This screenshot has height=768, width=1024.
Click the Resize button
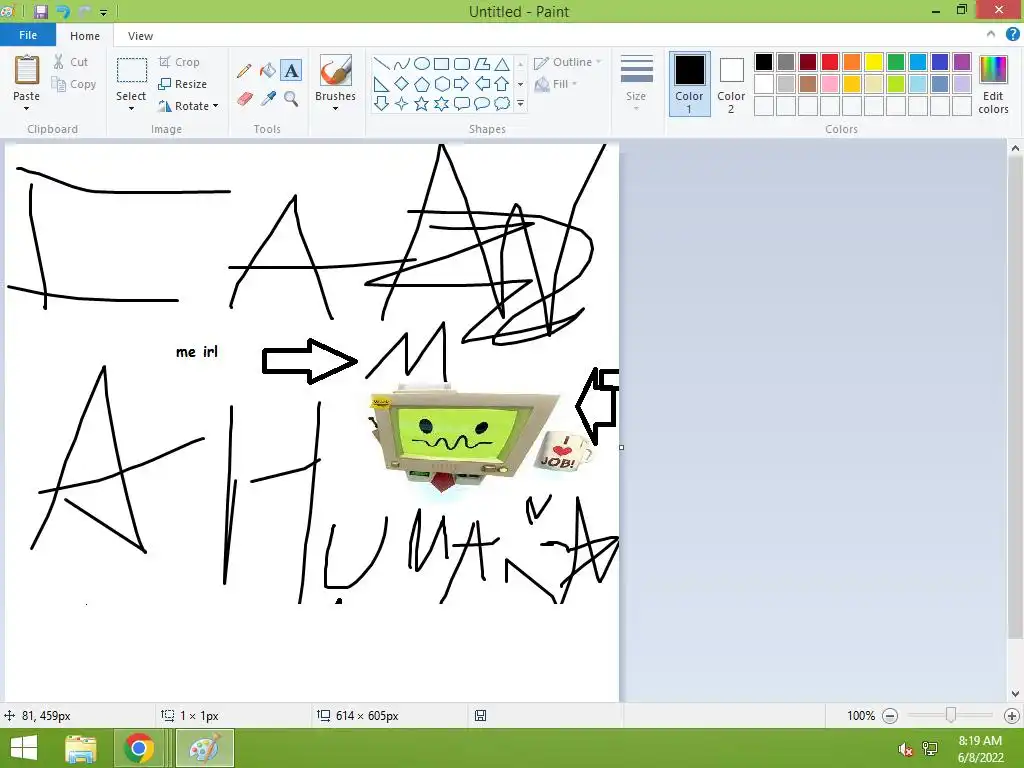pos(183,84)
